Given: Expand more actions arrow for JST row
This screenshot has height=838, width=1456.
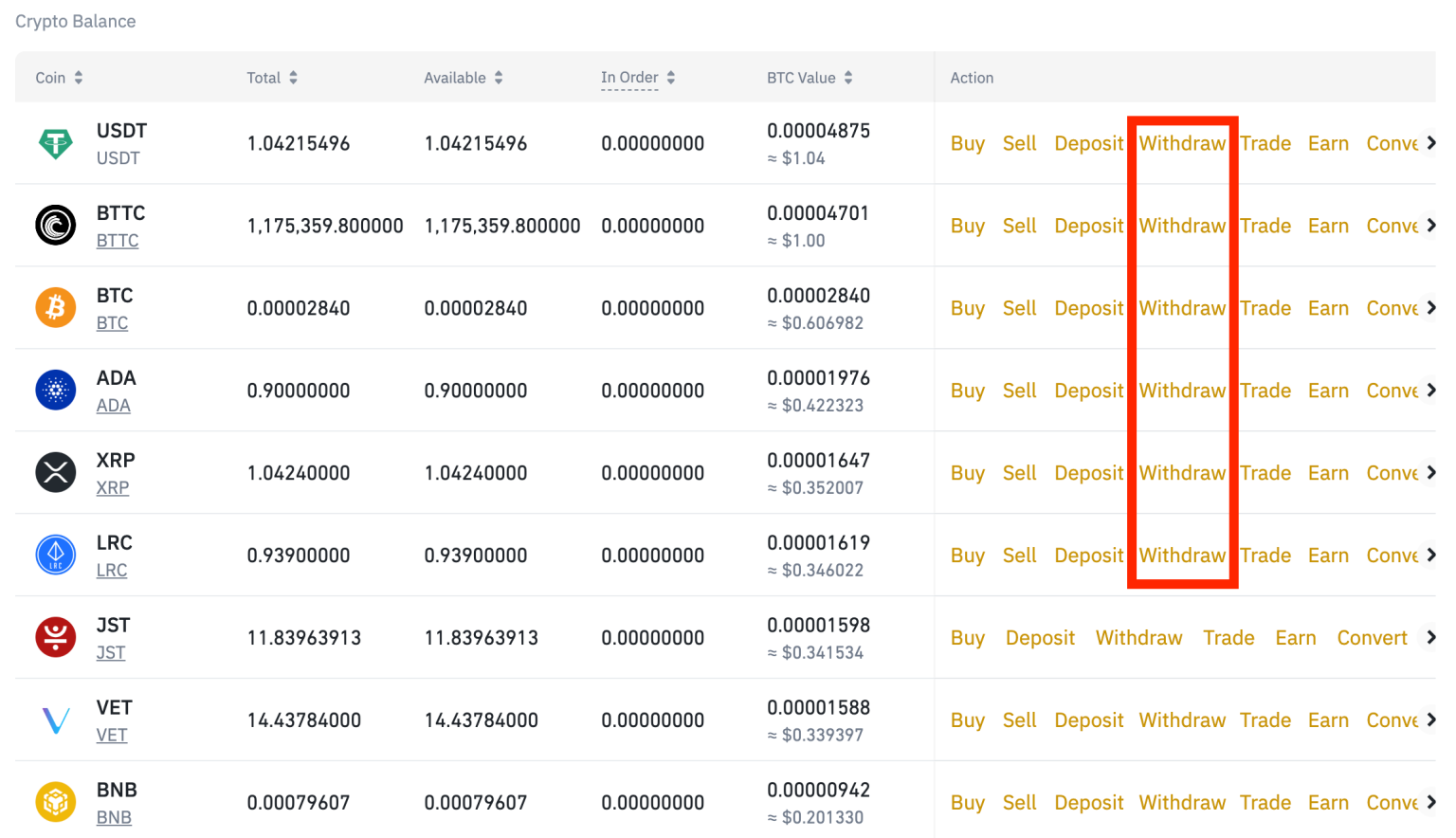Looking at the screenshot, I should coord(1431,638).
